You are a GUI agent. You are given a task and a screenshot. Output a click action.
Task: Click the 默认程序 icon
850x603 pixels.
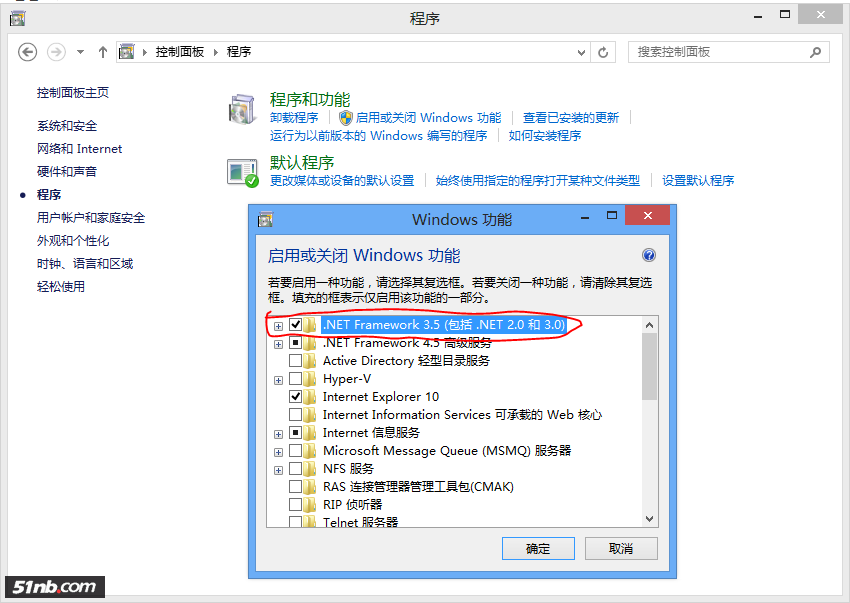[x=242, y=173]
